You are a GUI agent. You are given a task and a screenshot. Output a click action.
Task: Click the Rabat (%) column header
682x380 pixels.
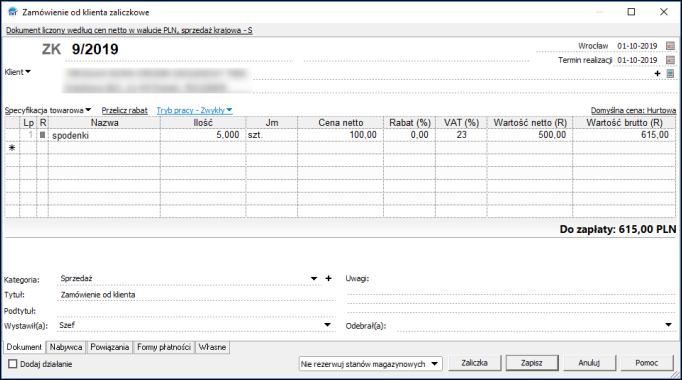click(409, 123)
